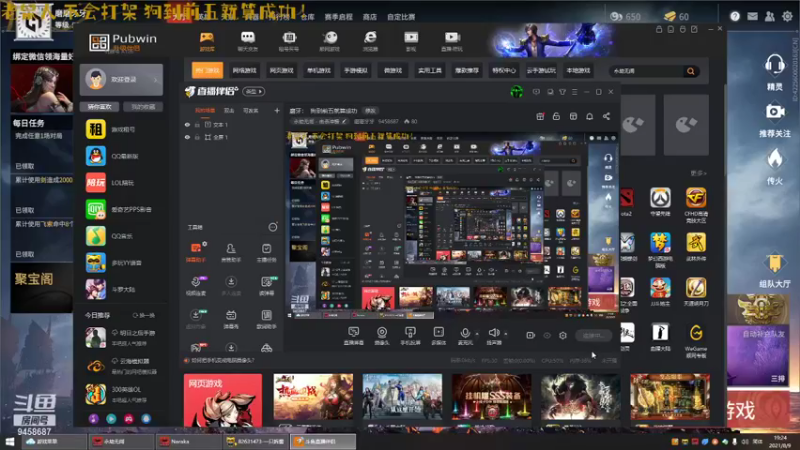Switch to 单机游戏 category tab
Screen dimensions: 800x450
click(319, 70)
